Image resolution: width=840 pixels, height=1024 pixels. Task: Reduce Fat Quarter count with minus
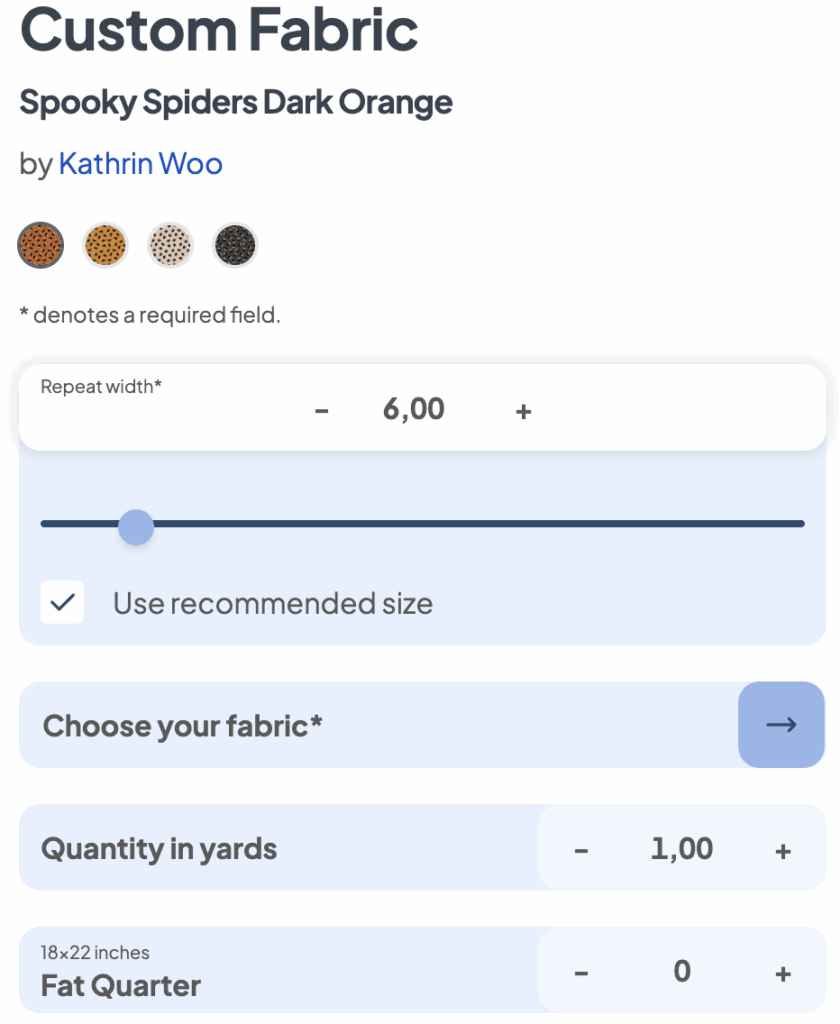[581, 973]
